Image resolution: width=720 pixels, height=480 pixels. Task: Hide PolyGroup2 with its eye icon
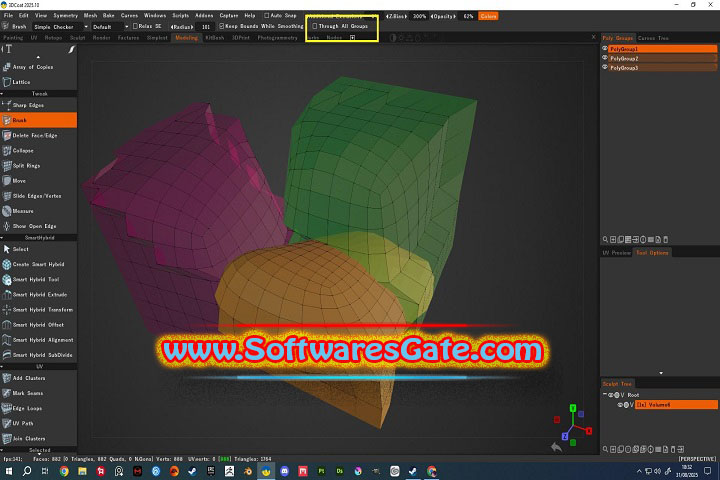click(x=605, y=58)
